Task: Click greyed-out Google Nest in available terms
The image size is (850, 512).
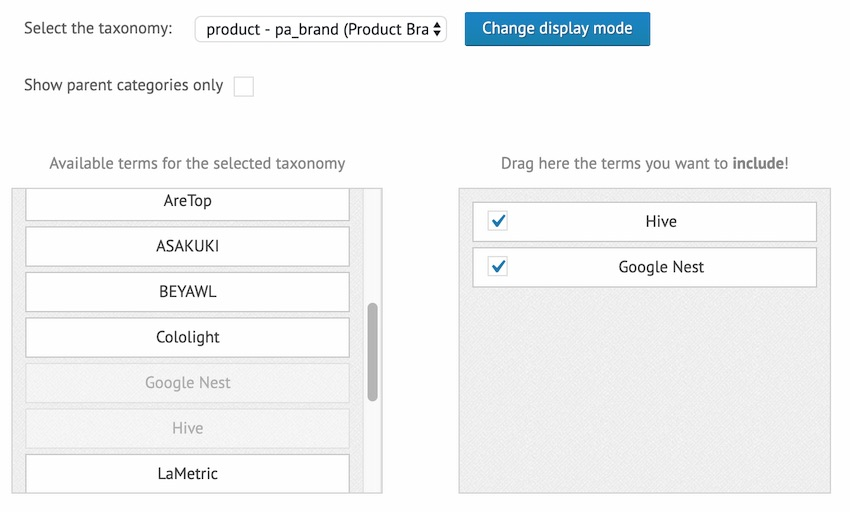Action: point(187,383)
